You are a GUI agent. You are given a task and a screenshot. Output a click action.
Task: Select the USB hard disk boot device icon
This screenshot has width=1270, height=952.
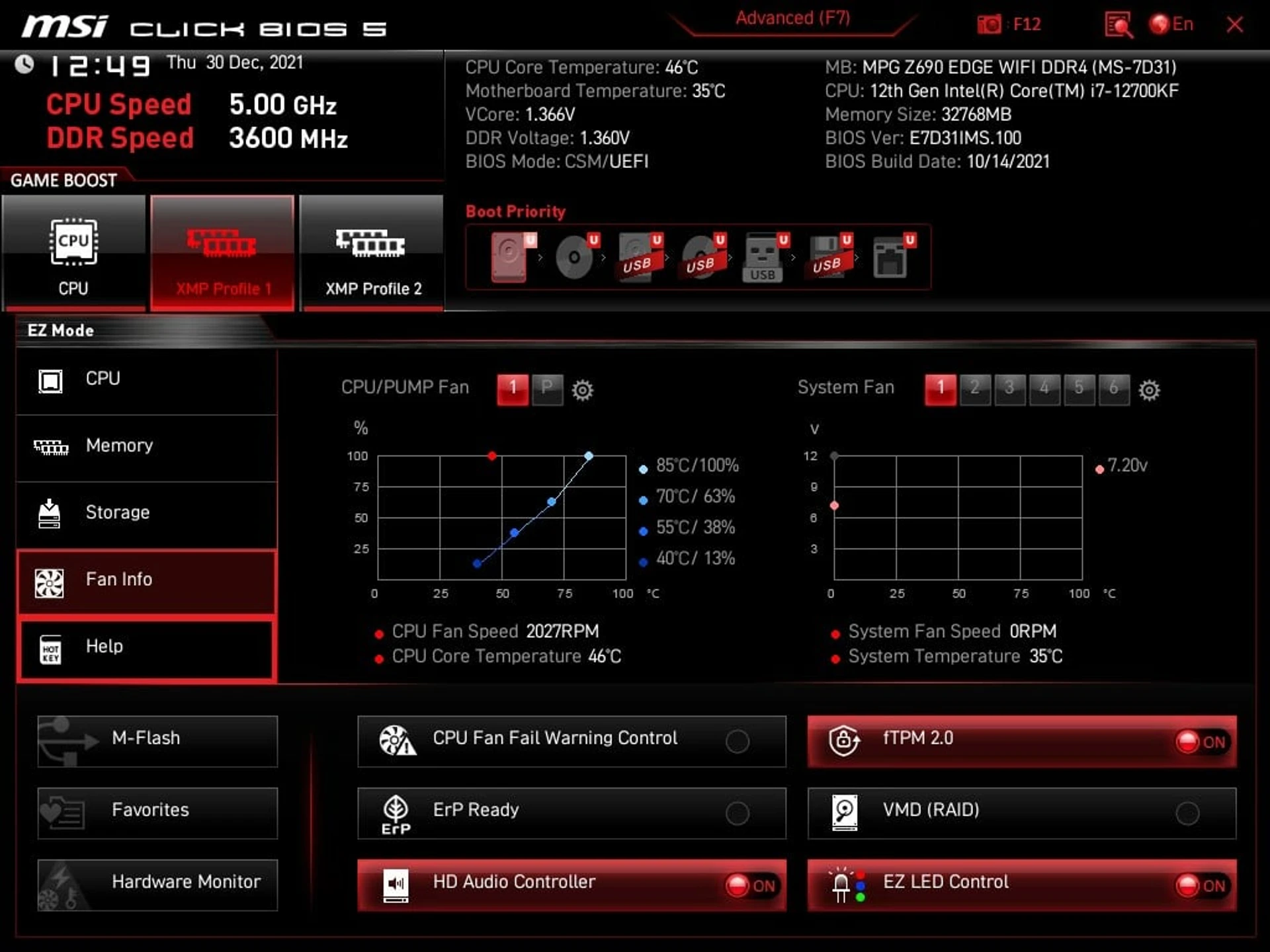pyautogui.click(x=640, y=257)
